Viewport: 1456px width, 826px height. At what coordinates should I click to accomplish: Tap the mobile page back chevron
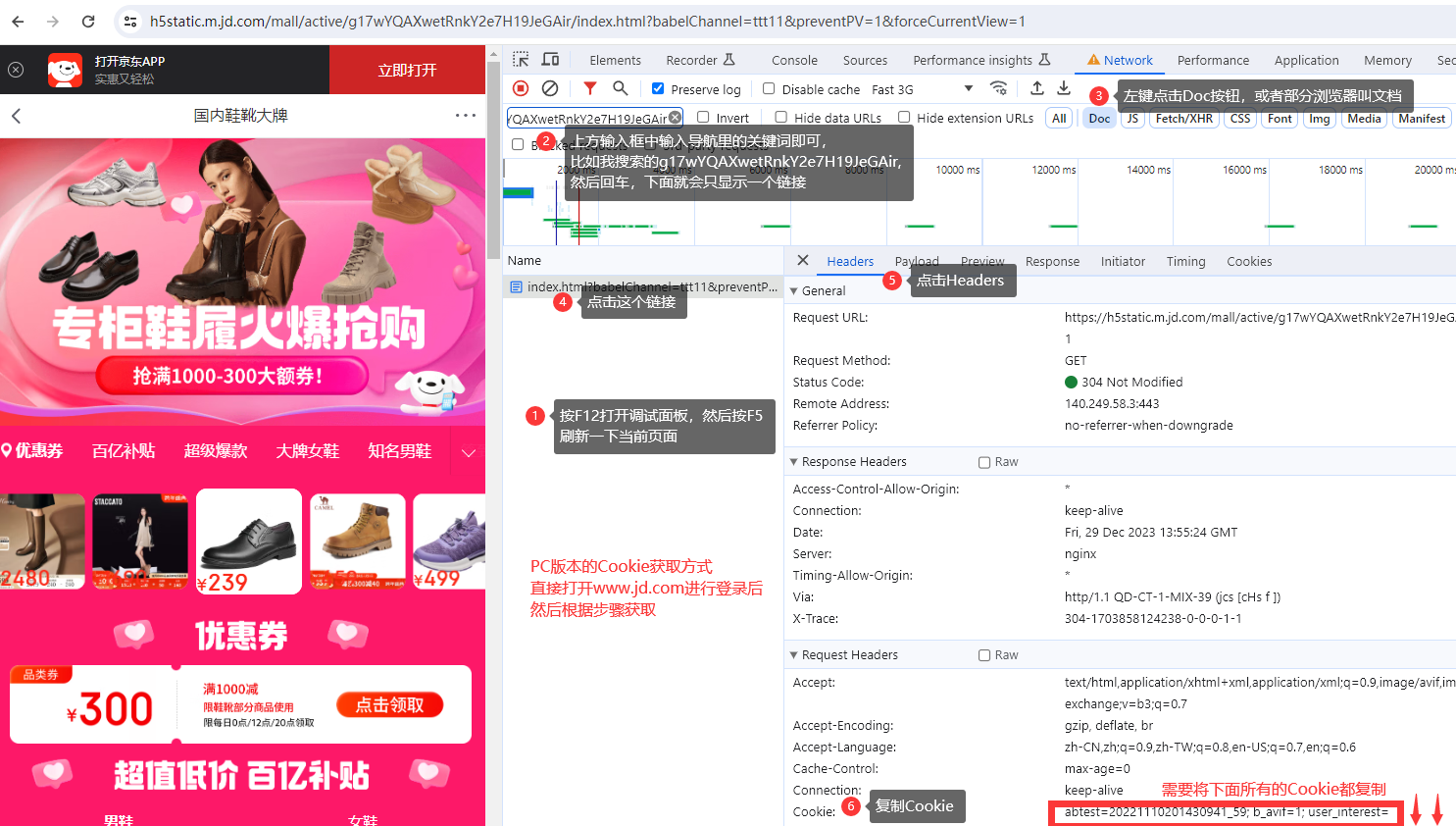[16, 116]
